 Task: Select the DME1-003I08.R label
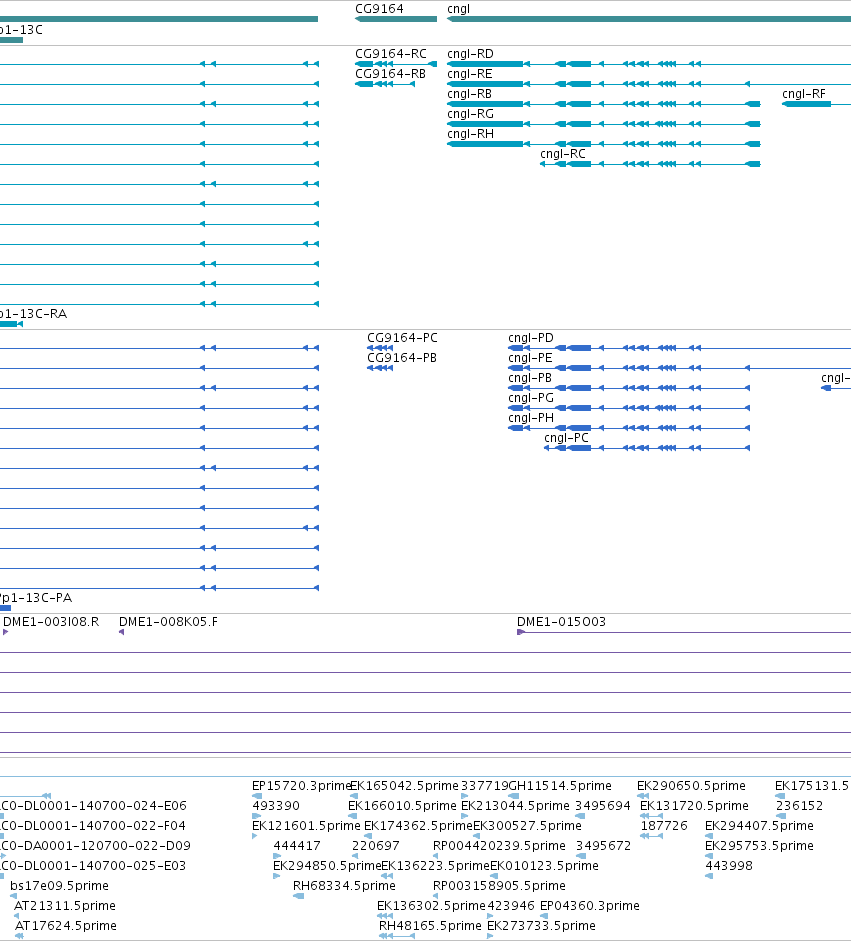pos(52,621)
